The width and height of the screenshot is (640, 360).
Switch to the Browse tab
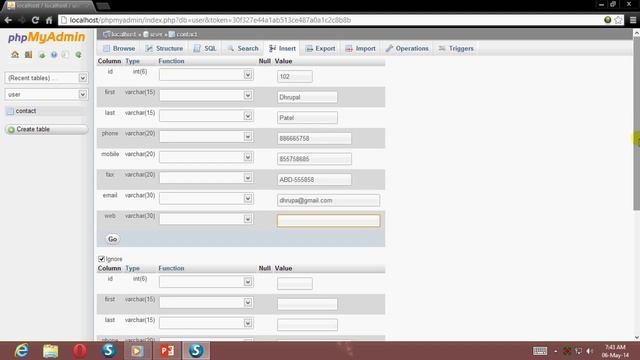119,48
